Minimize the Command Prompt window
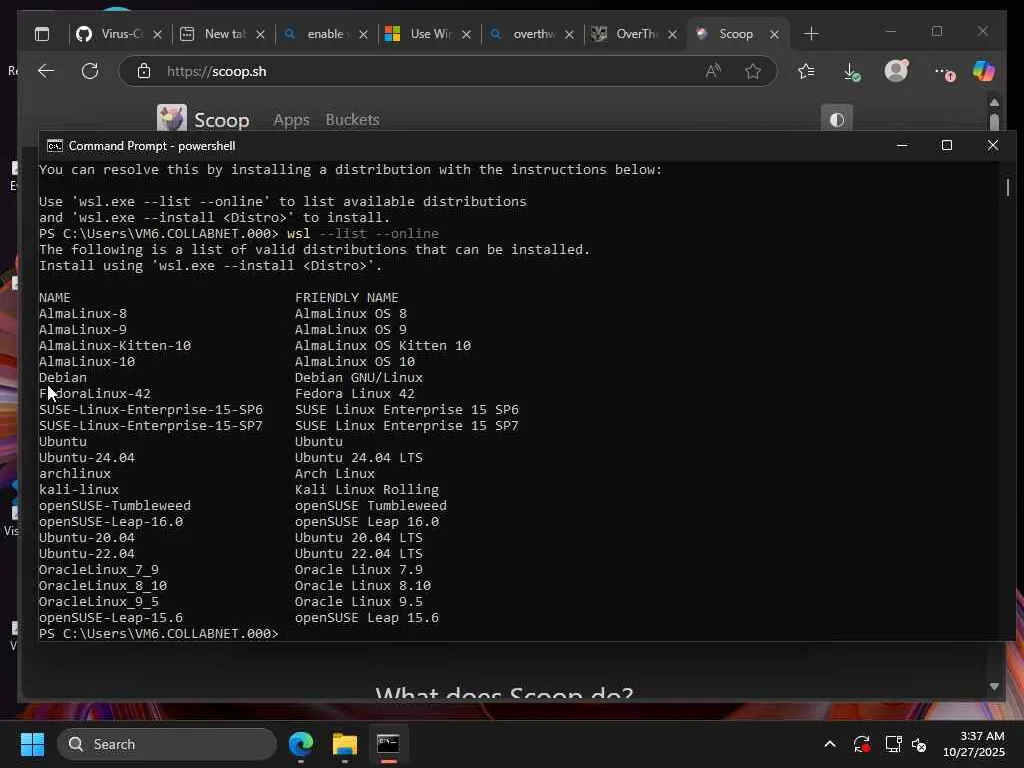The height and width of the screenshot is (768, 1024). click(903, 146)
